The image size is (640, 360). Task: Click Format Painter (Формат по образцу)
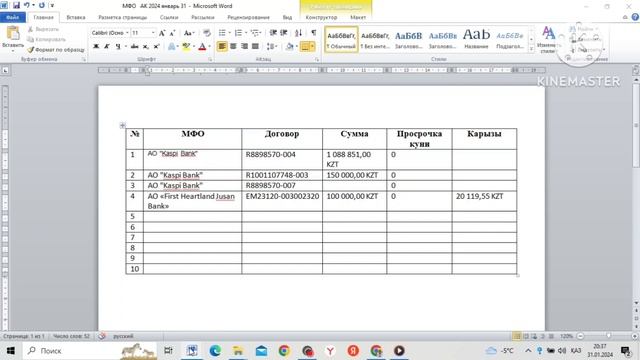pyautogui.click(x=56, y=50)
